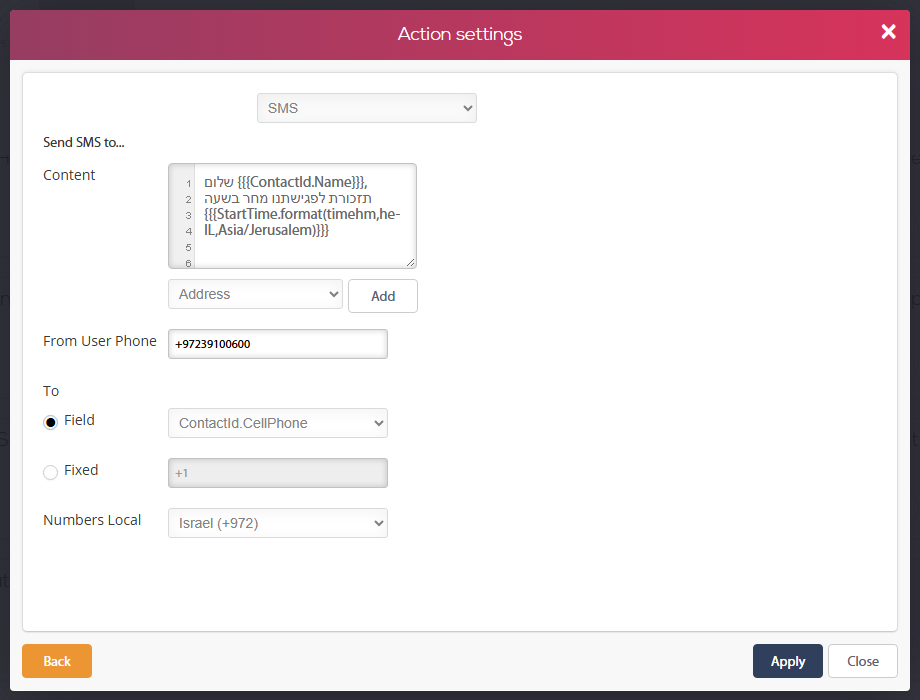Click the Fixed number input field
The height and width of the screenshot is (700, 920).
pyautogui.click(x=278, y=473)
